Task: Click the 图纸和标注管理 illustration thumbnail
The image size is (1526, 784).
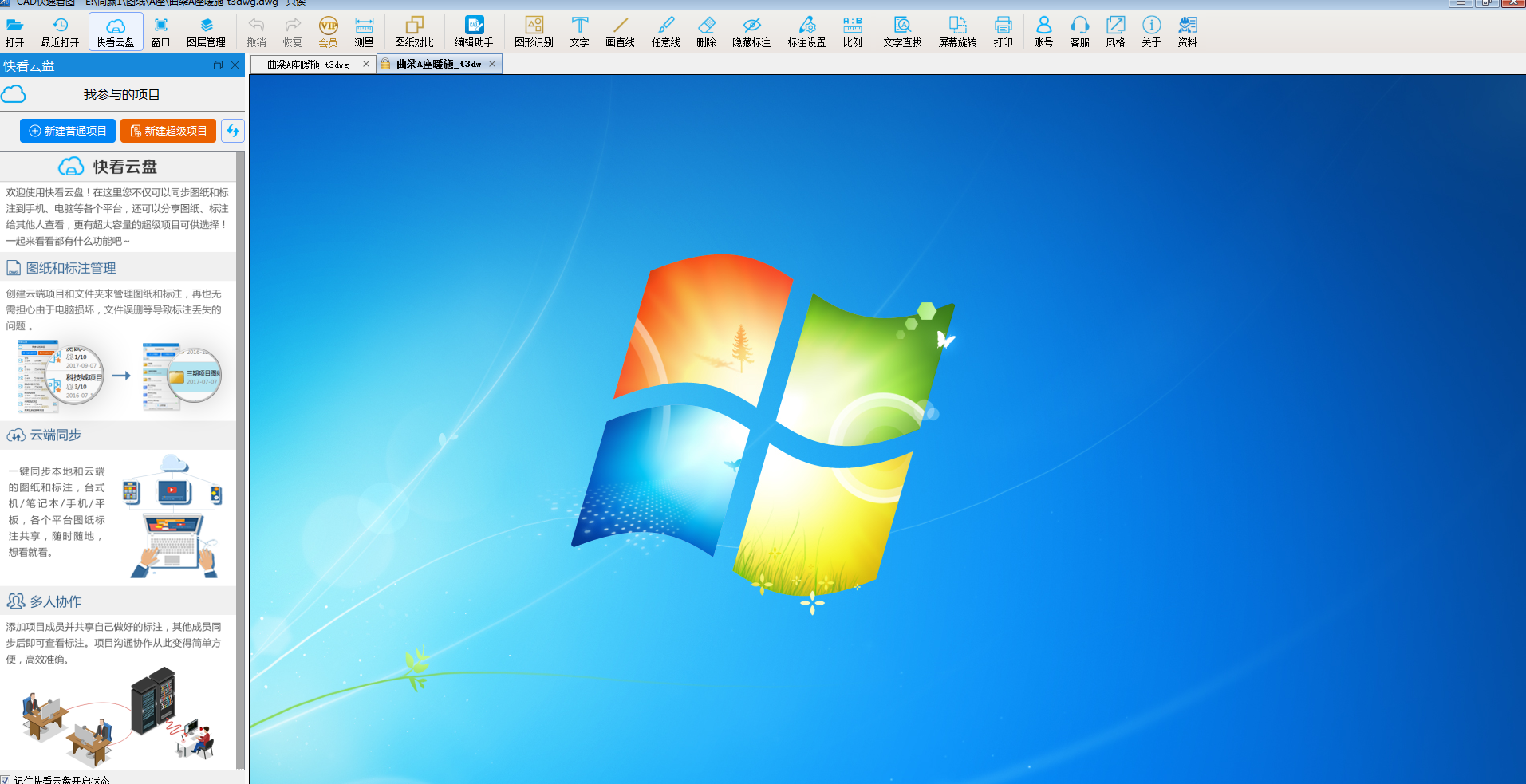Action: pyautogui.click(x=119, y=376)
